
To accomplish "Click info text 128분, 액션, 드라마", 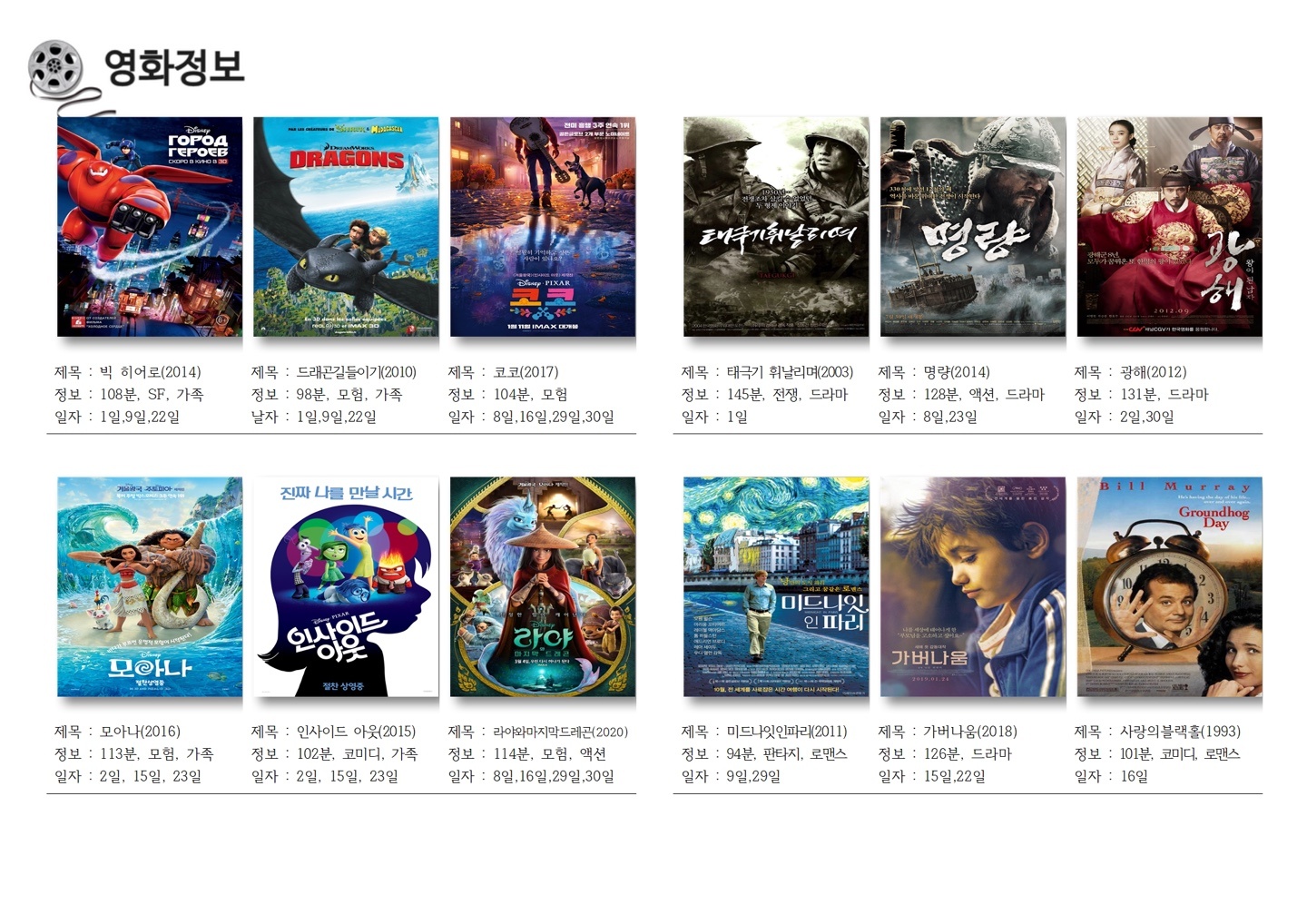I will tap(984, 395).
